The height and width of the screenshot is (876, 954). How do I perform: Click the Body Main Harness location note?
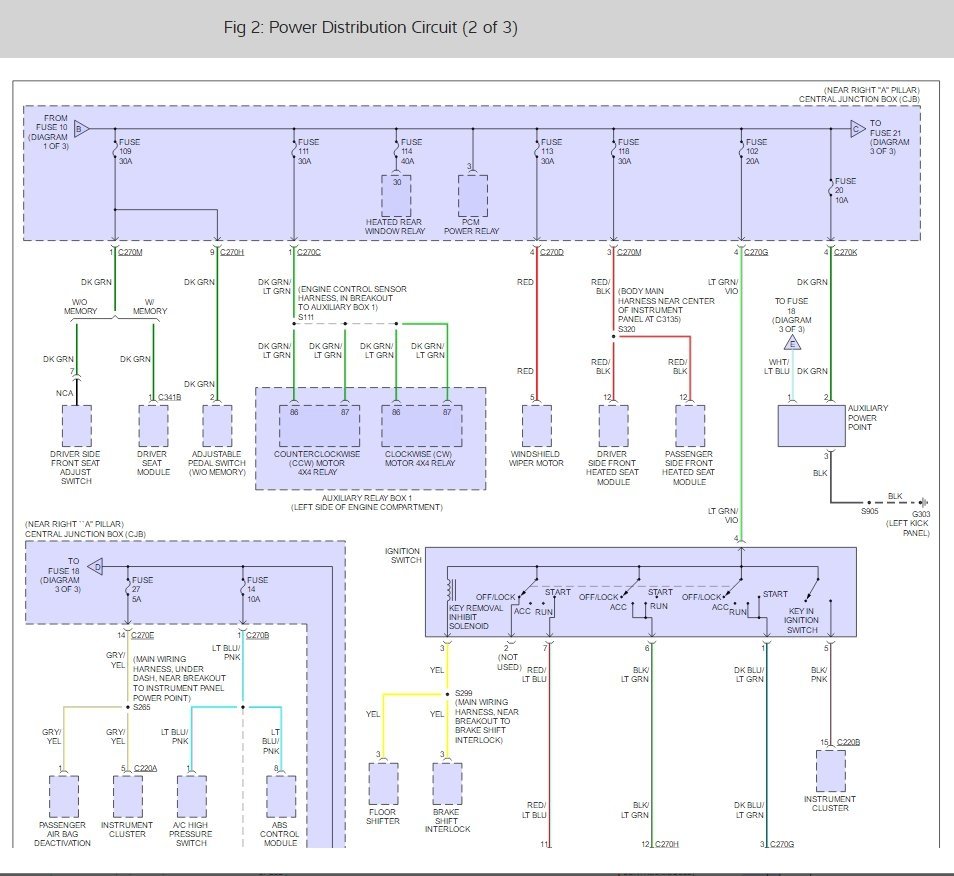point(666,305)
